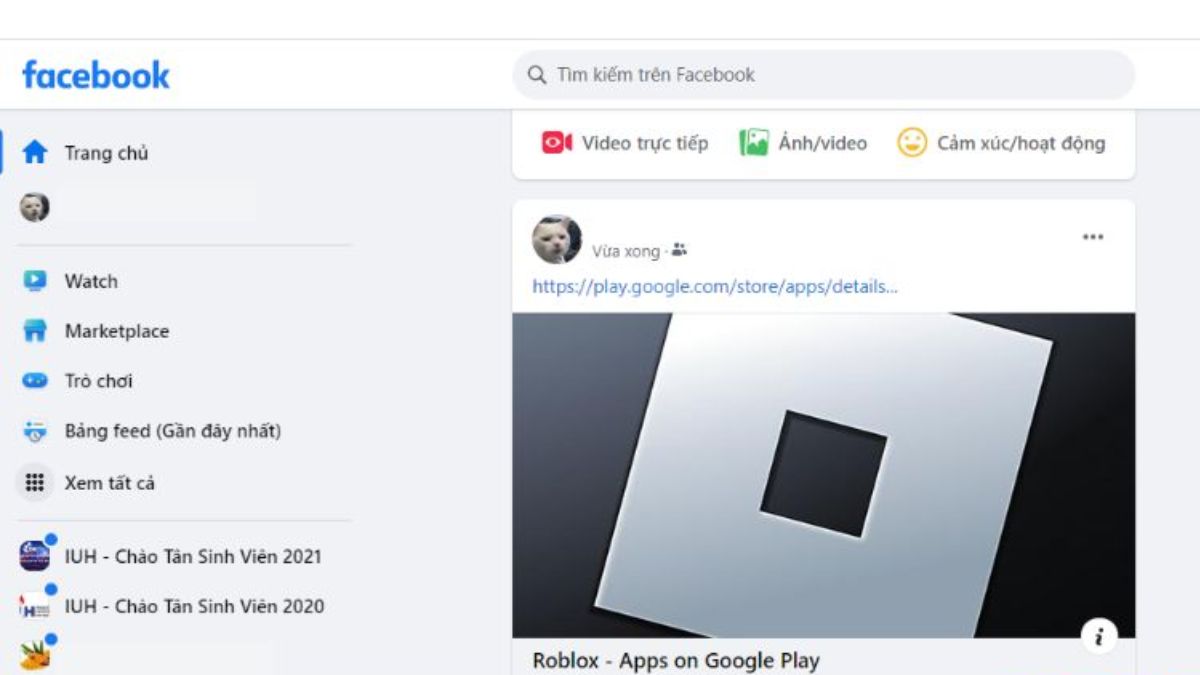Click the facebook logo
The image size is (1200, 675).
[x=97, y=74]
